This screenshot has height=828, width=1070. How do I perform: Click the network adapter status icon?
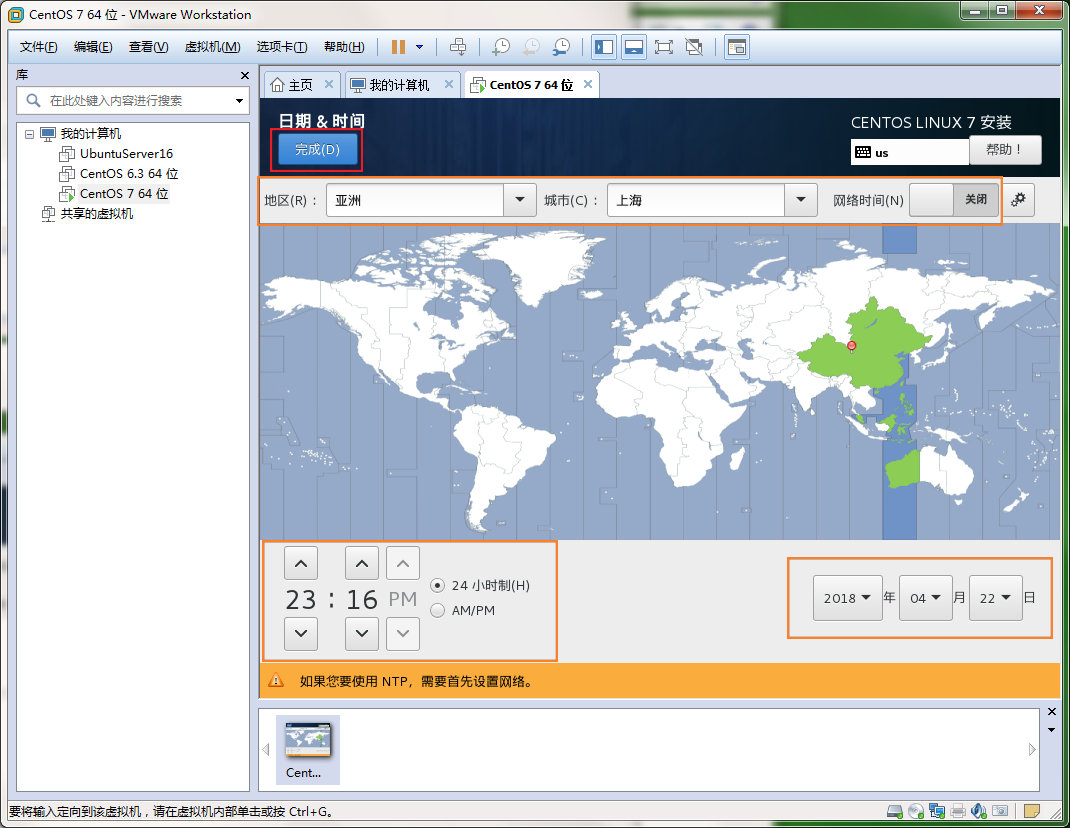click(x=937, y=811)
